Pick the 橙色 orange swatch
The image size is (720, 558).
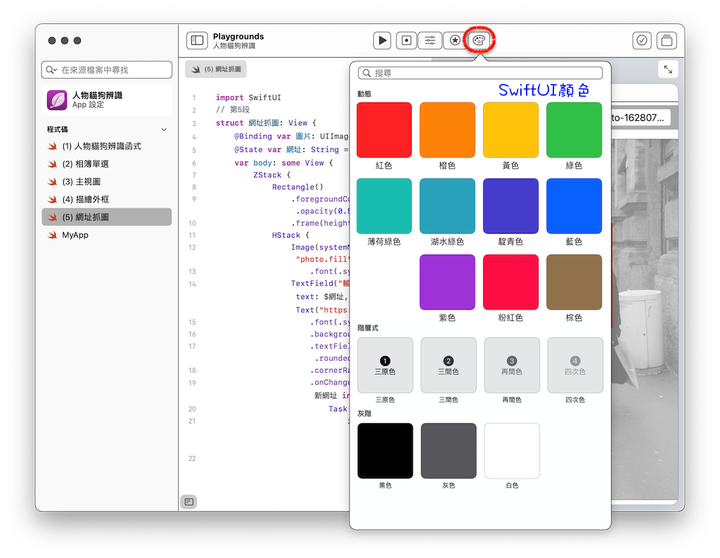447,130
